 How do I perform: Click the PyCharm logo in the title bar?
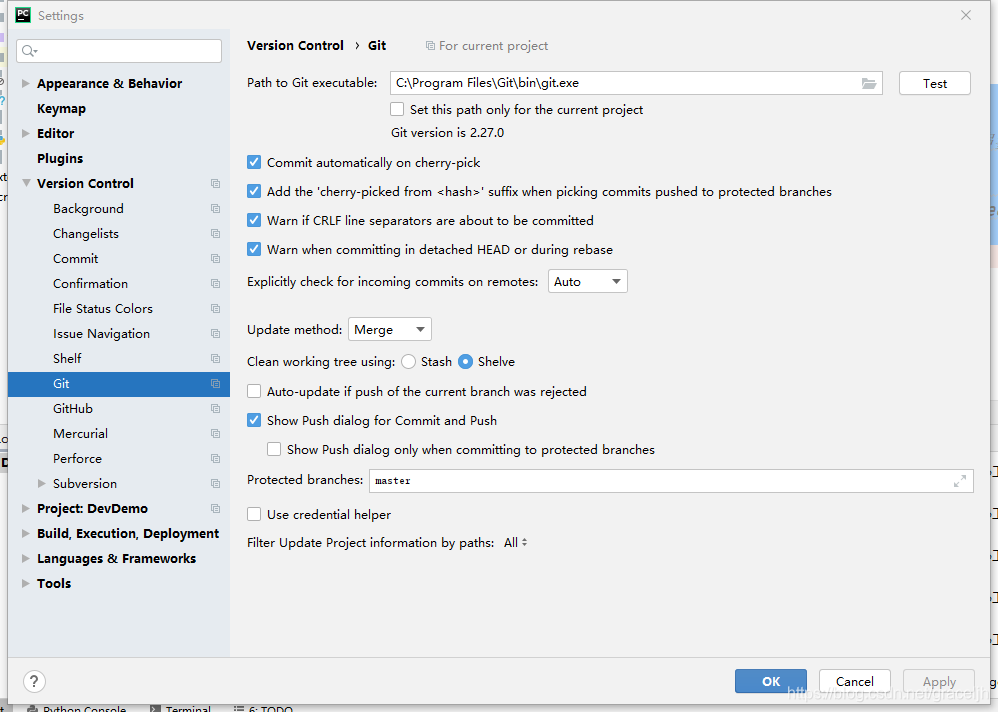click(23, 15)
